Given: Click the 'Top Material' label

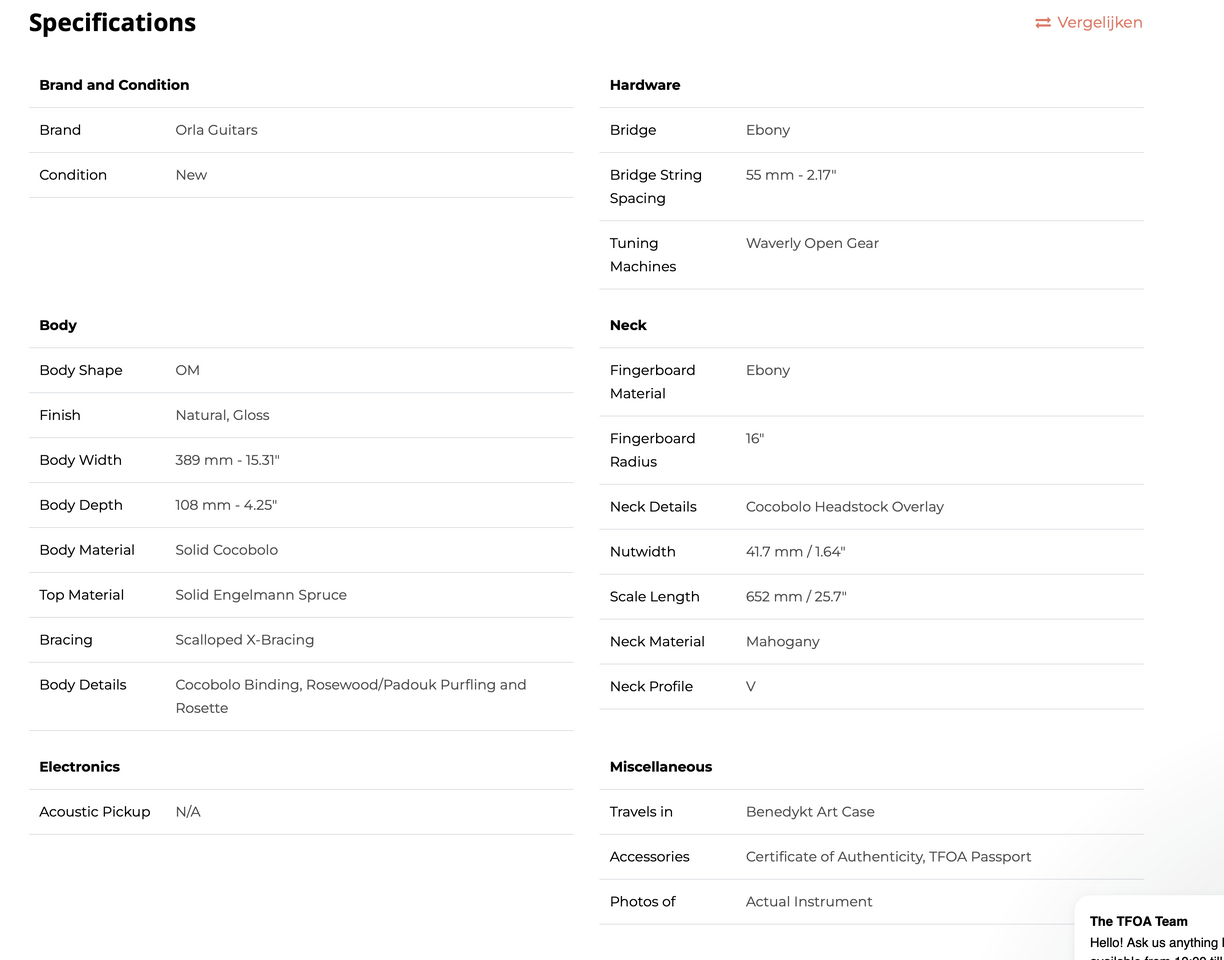Looking at the screenshot, I should (81, 595).
